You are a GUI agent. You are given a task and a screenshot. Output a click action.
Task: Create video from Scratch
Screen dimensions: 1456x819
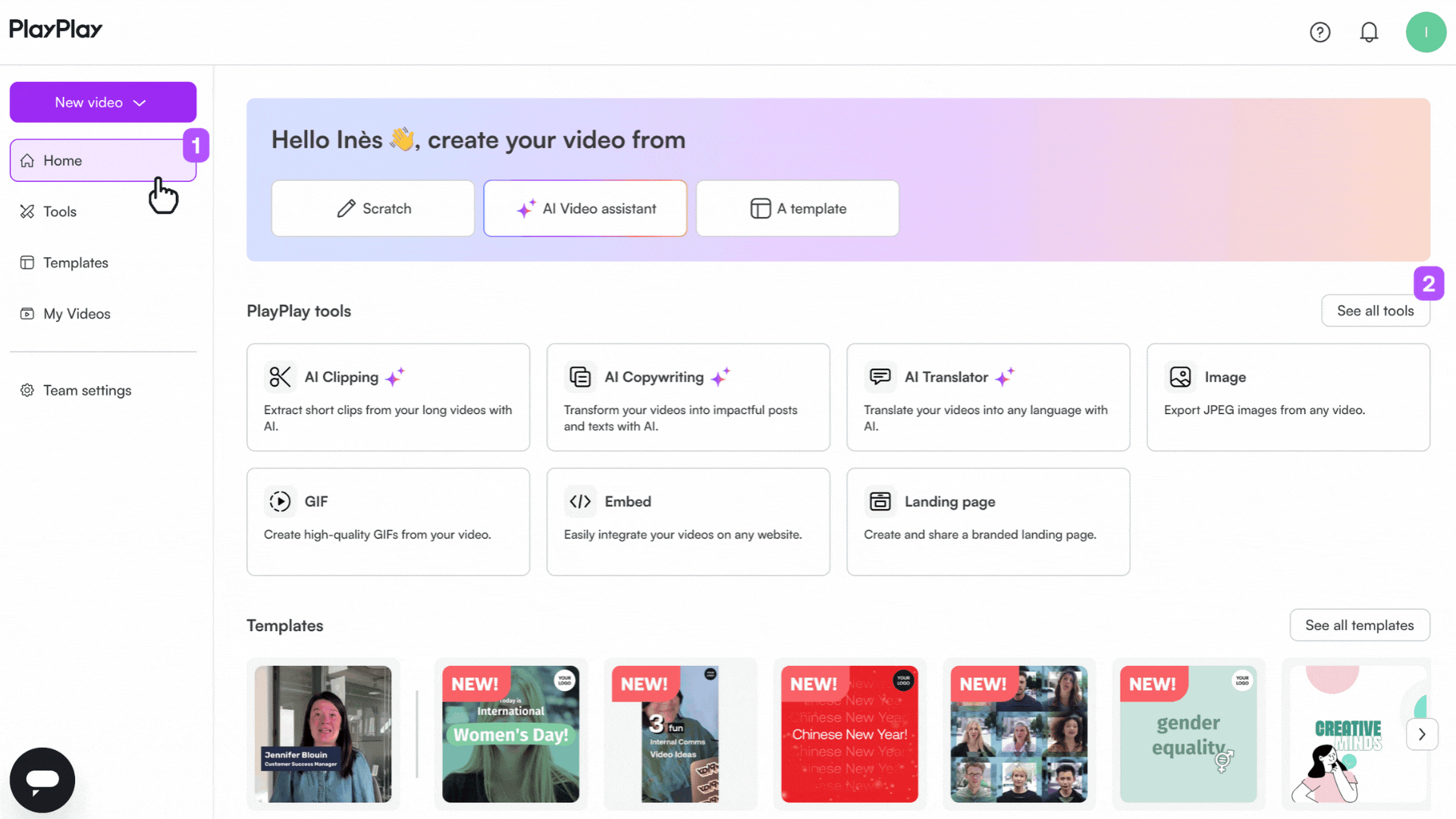pos(373,209)
